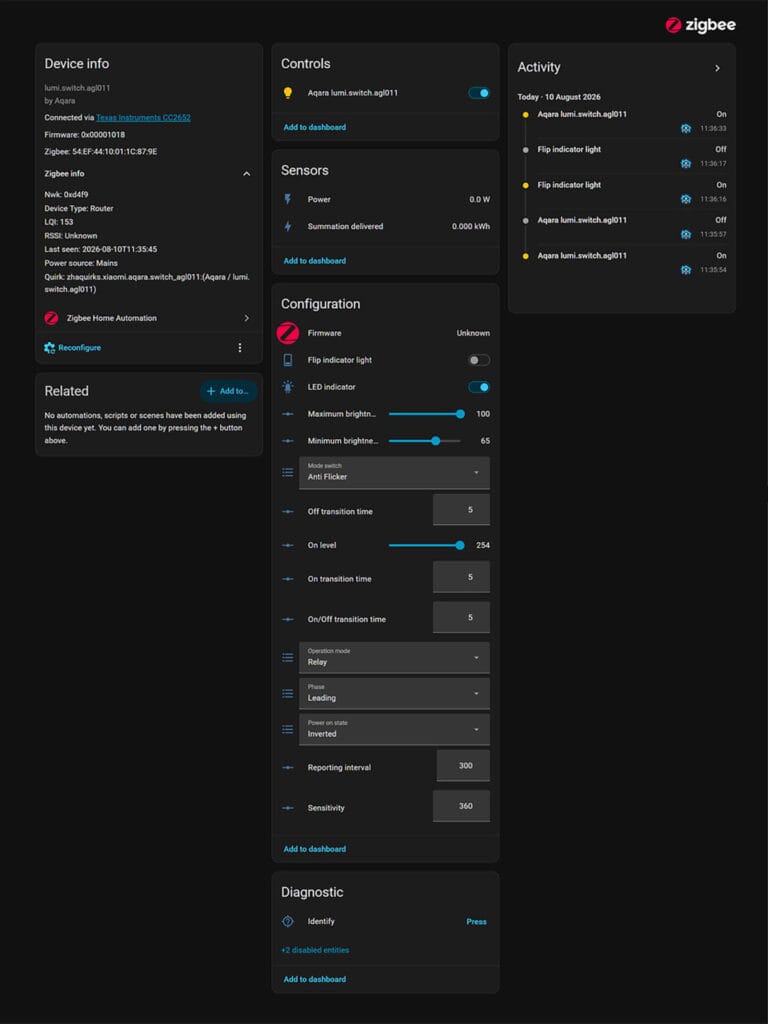
Task: Click the Press button for Identify
Action: pos(477,921)
